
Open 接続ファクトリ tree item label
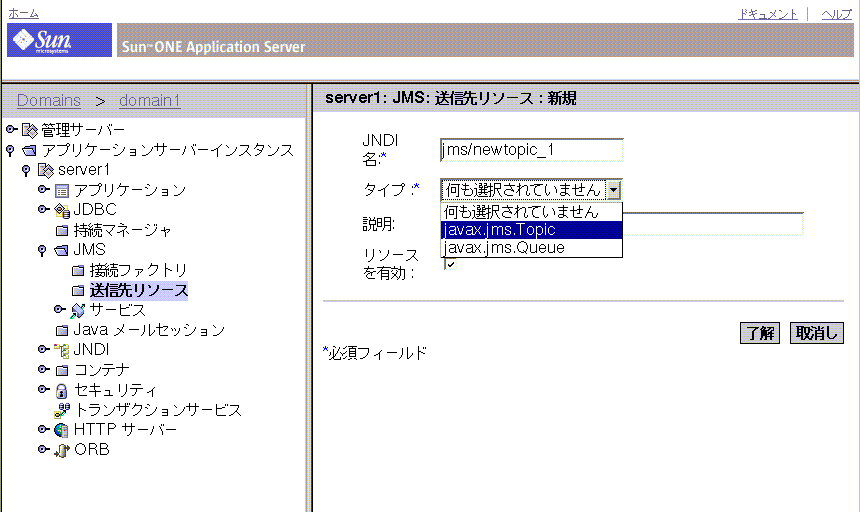click(x=139, y=270)
